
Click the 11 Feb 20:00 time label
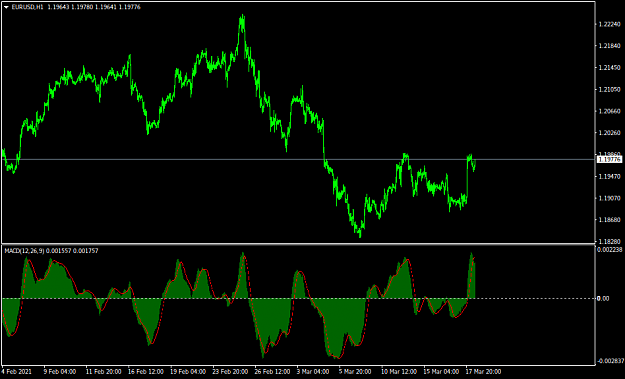103,372
